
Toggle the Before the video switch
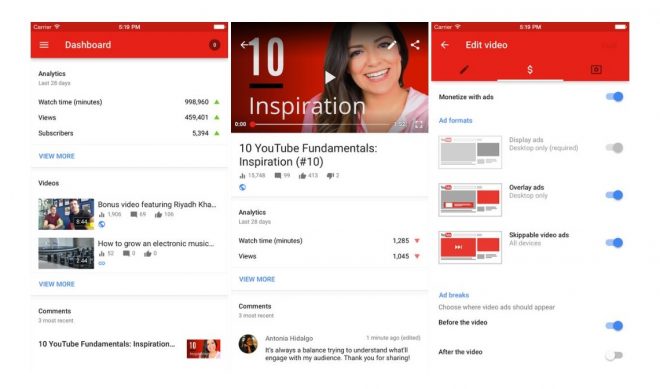point(615,325)
